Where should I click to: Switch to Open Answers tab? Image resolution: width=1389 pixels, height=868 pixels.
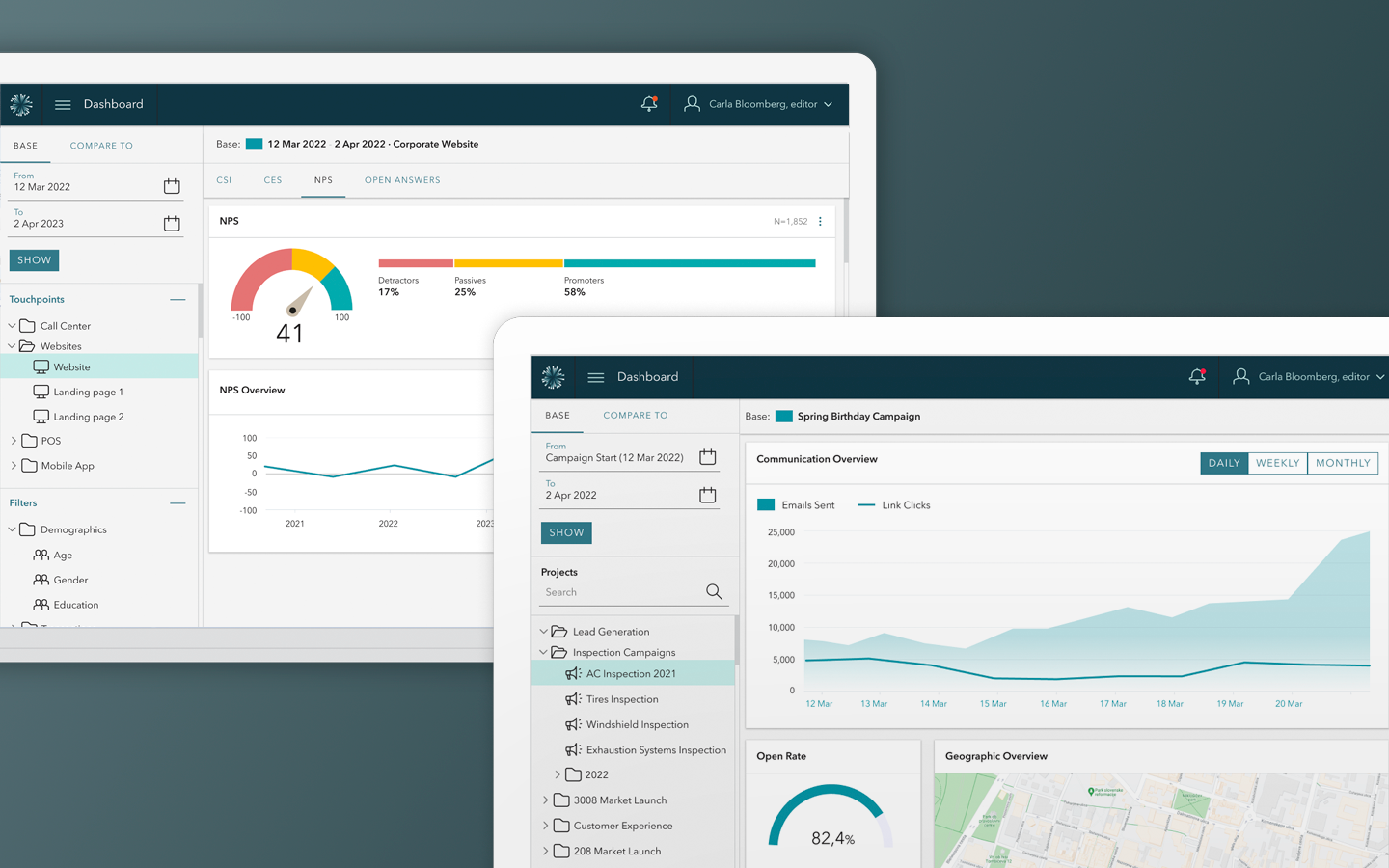402,180
